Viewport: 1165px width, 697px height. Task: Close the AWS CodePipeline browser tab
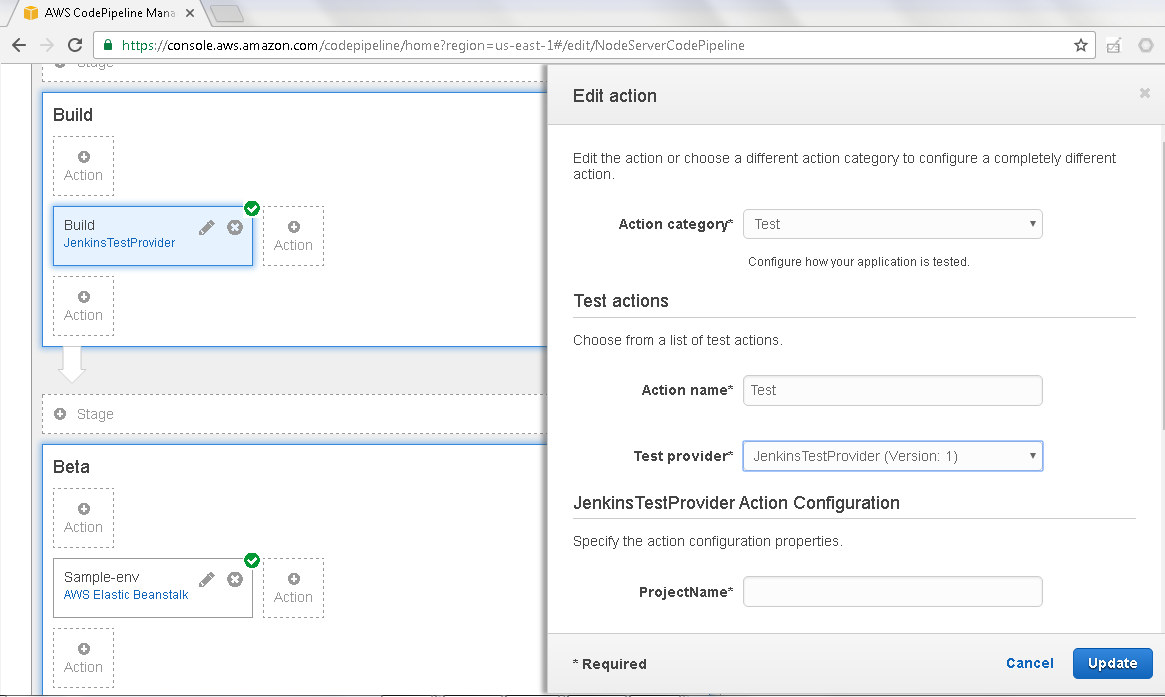190,13
